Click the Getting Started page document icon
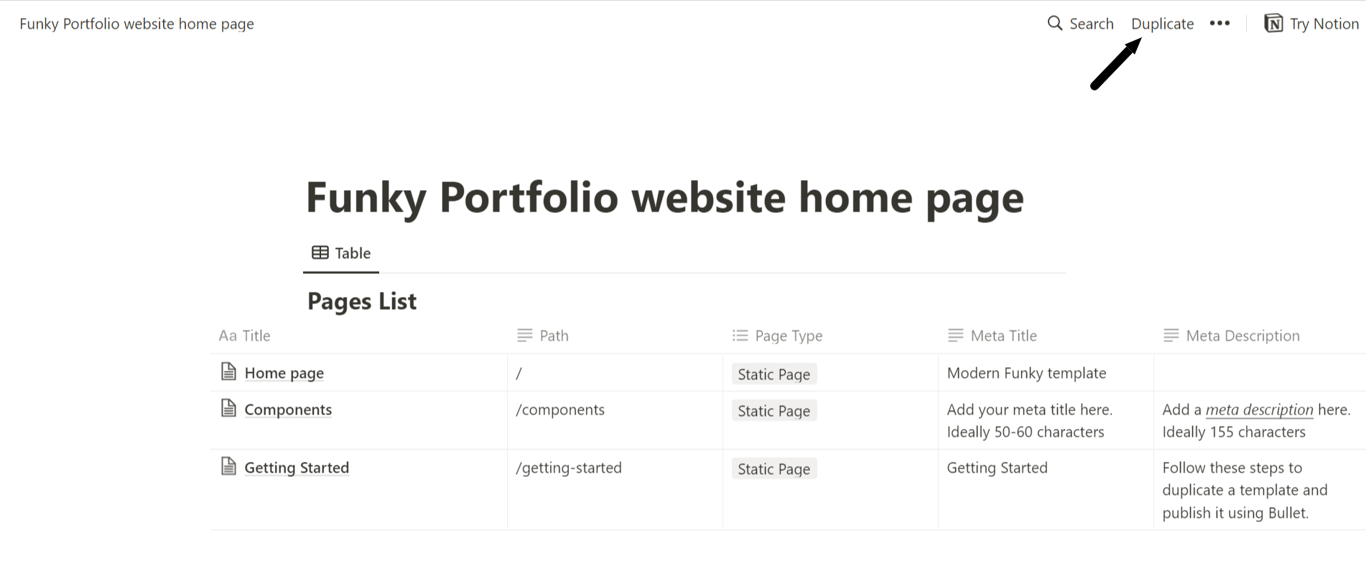The width and height of the screenshot is (1366, 573). click(229, 466)
